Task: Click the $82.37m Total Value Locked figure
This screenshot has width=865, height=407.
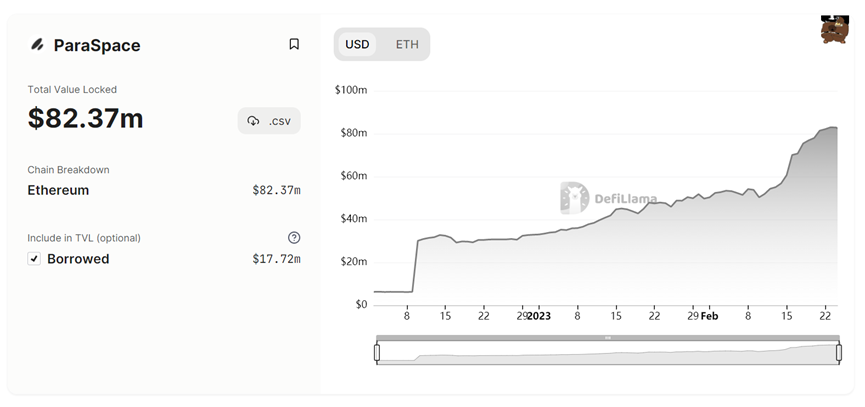Action: 86,118
